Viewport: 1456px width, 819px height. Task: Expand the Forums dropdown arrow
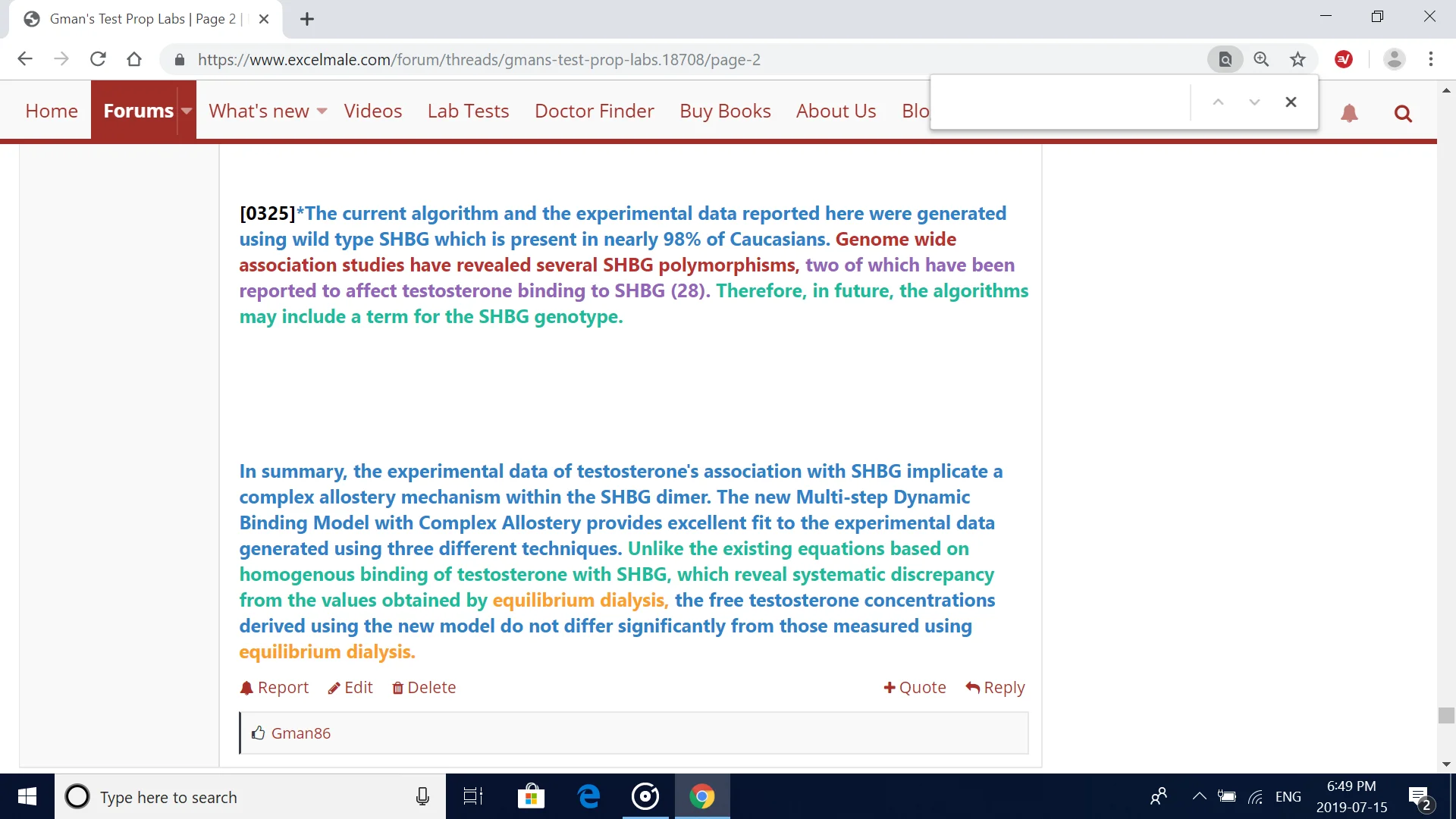pos(187,111)
